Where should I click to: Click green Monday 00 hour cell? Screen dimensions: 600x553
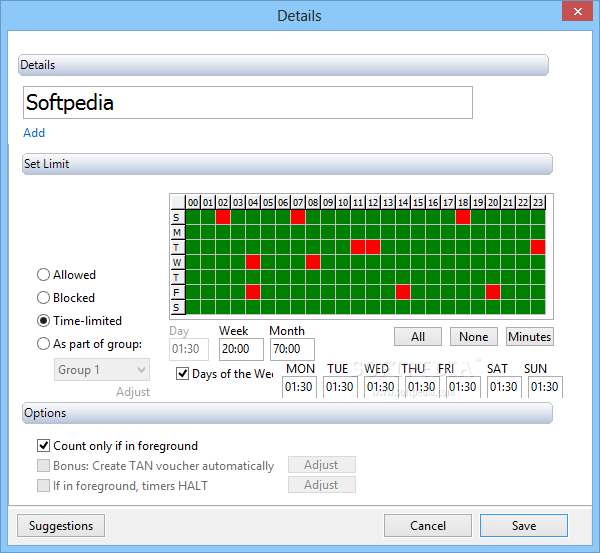(x=193, y=232)
